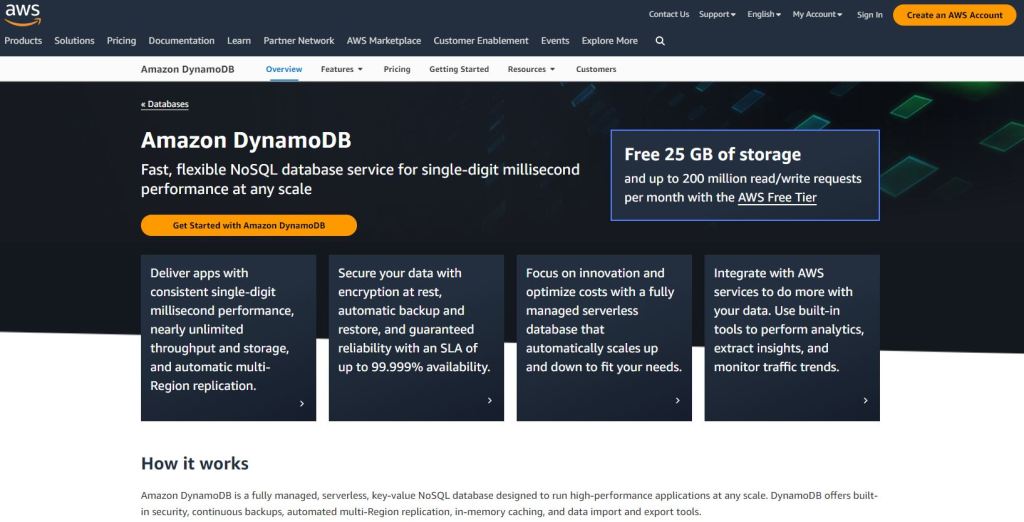
Task: Open the Explore More menu
Action: (x=609, y=41)
